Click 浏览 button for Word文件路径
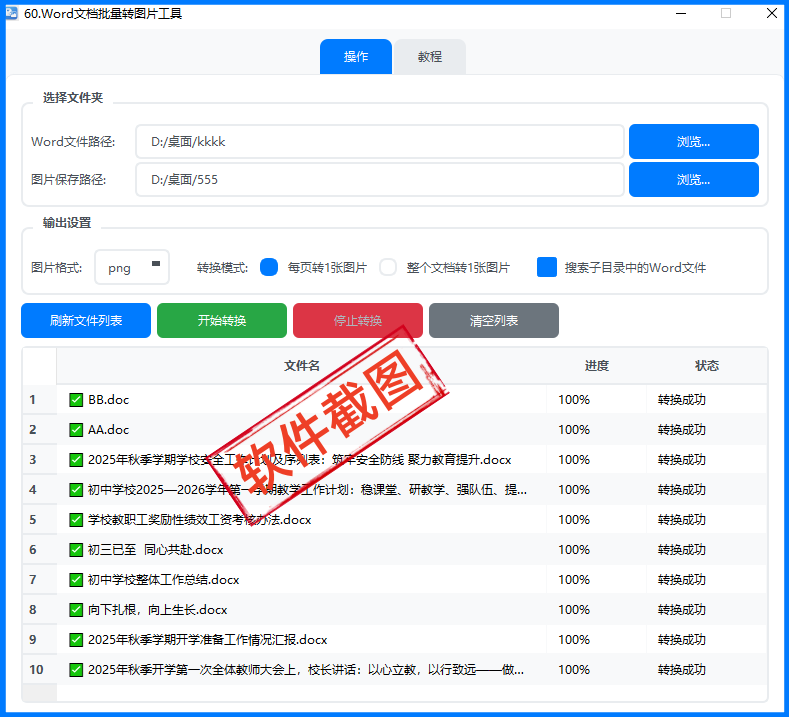789x717 pixels. pyautogui.click(x=693, y=142)
